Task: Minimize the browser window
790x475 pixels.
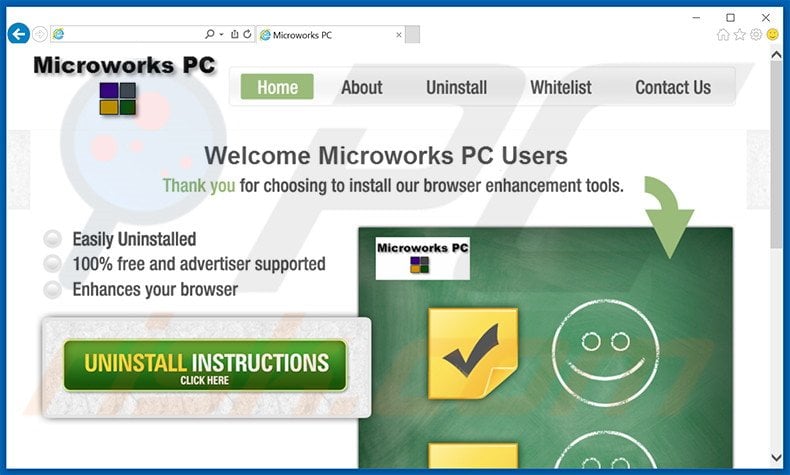Action: [x=696, y=17]
